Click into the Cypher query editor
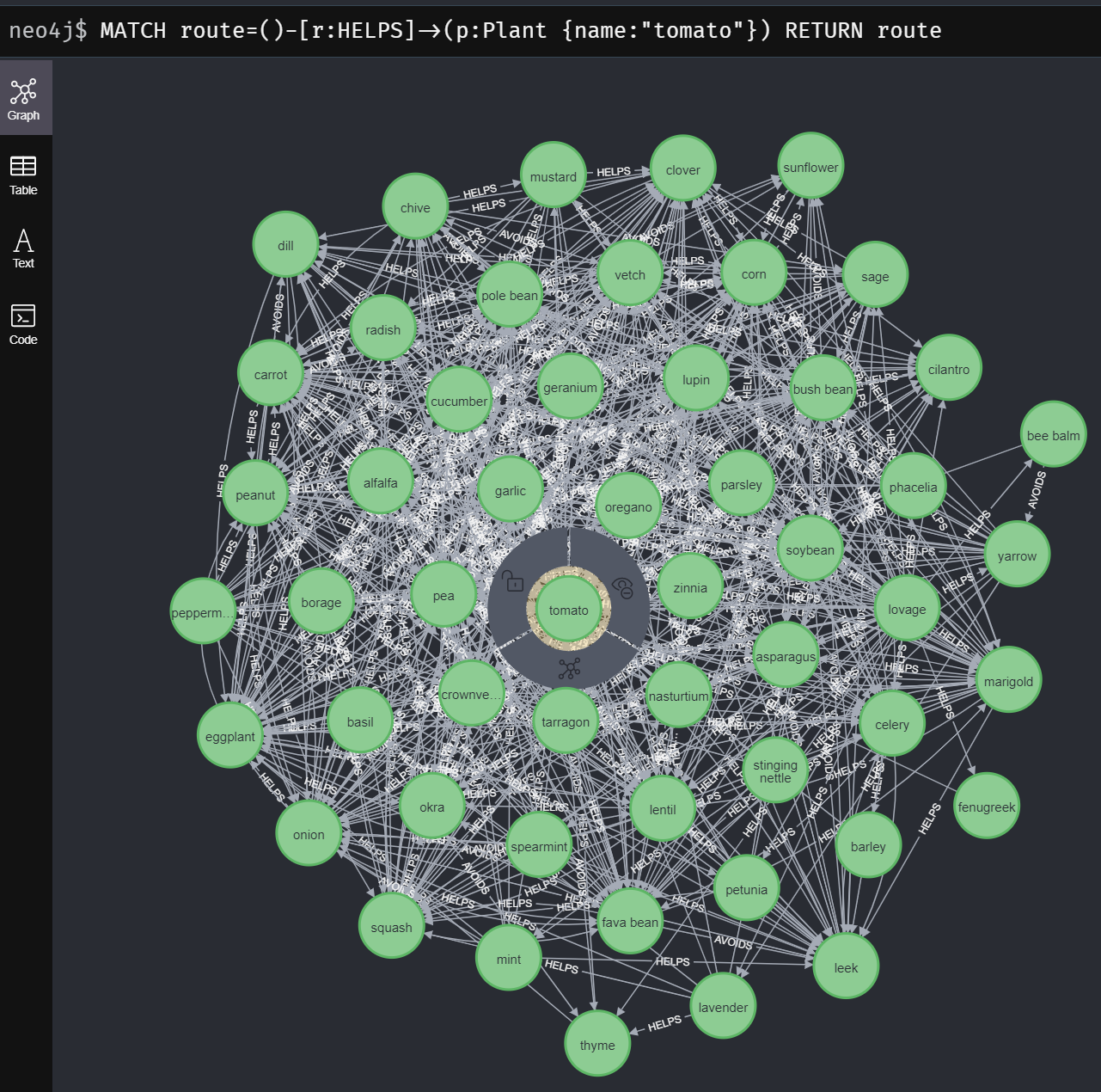 [x=550, y=30]
